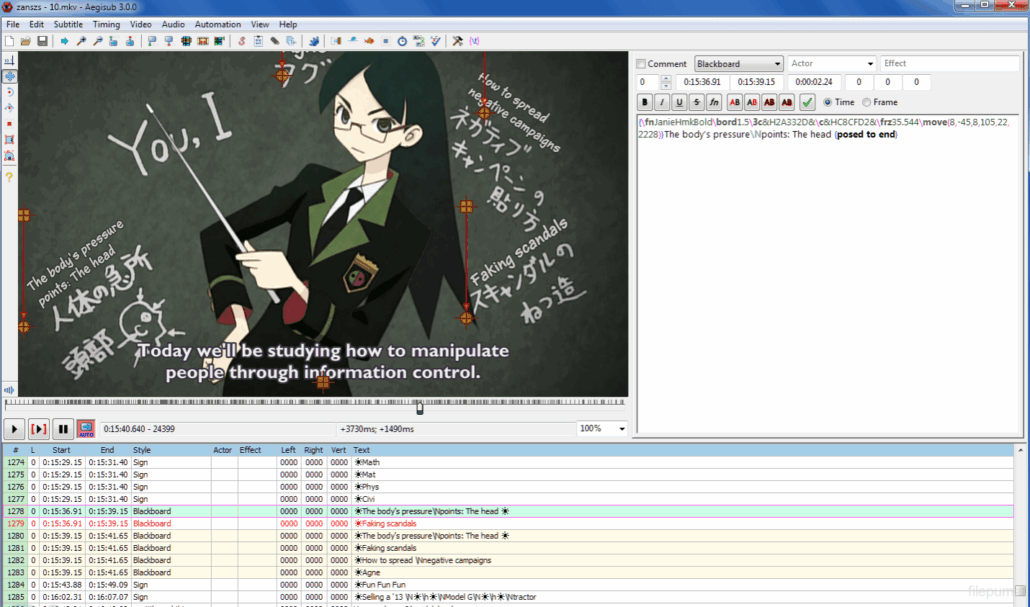Screen dimensions: 1030x607
Task: Select the Frame radio button
Action: (866, 102)
